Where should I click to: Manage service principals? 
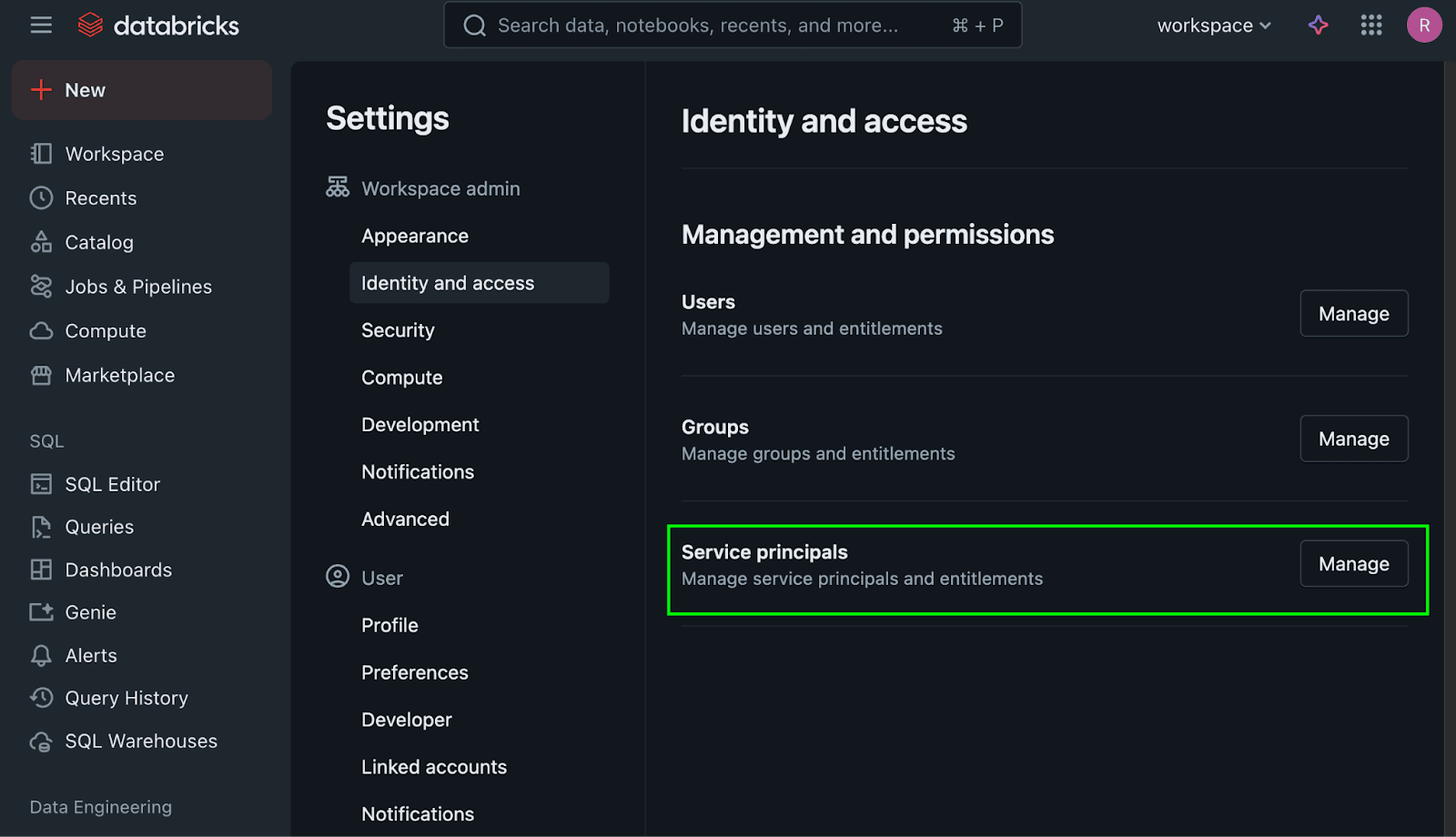click(1353, 564)
